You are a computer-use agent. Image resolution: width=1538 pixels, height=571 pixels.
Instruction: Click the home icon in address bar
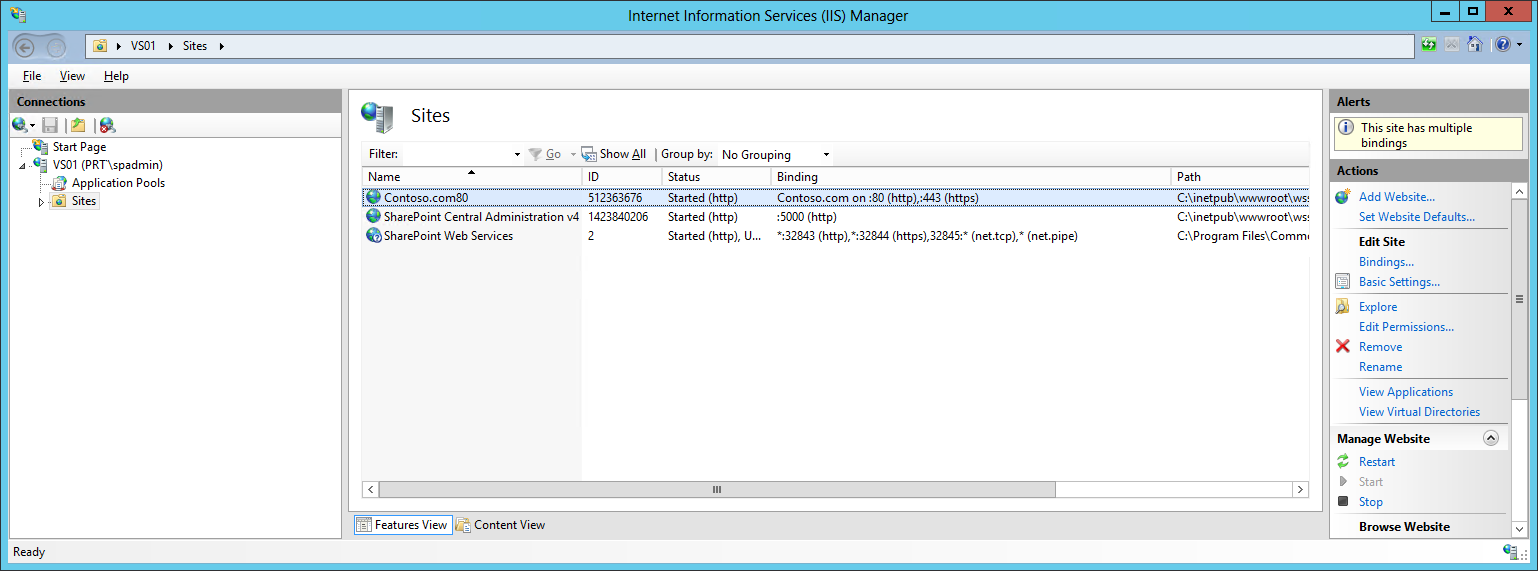click(x=1475, y=45)
